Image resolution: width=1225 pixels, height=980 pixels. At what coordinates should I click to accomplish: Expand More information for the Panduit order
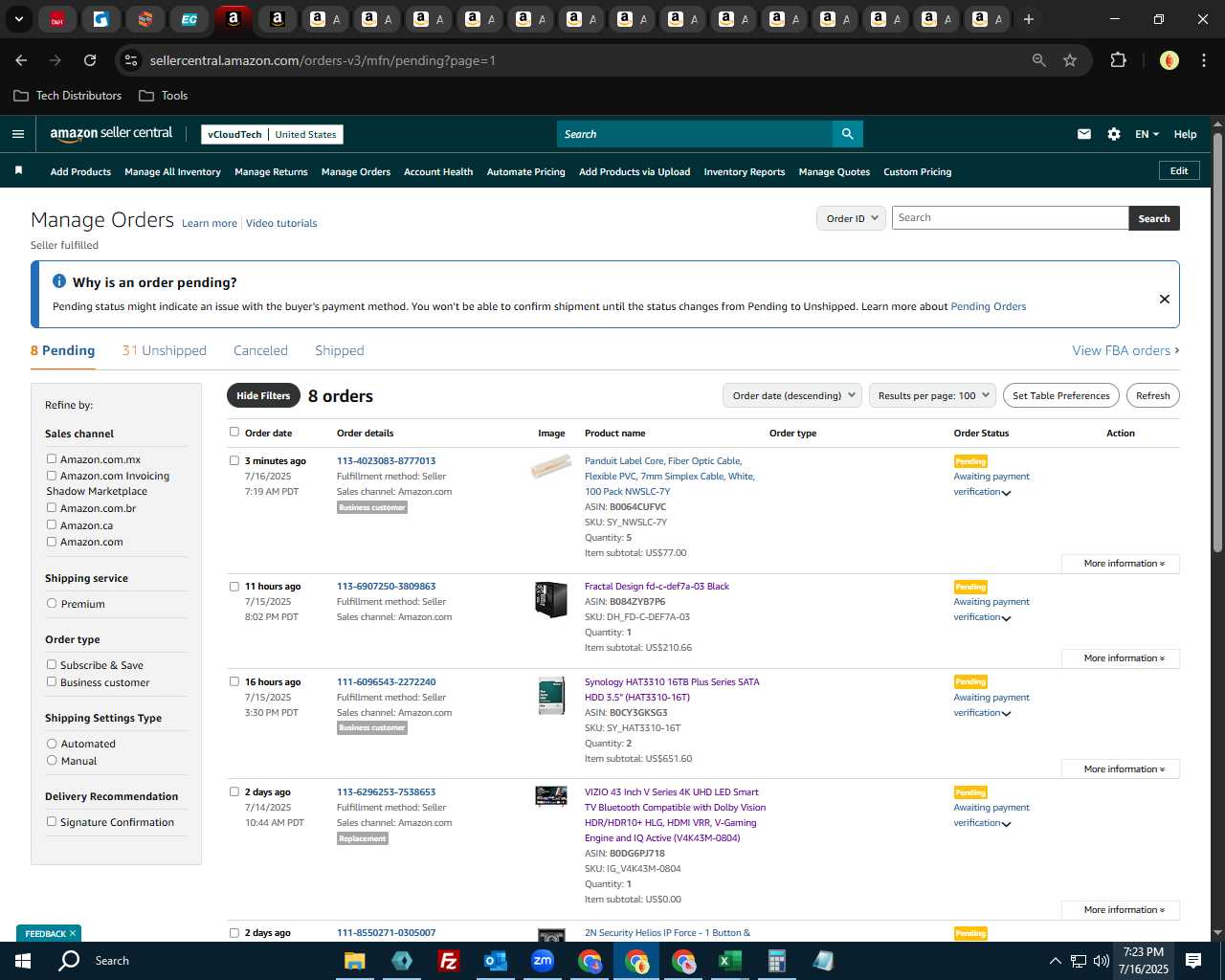tap(1121, 564)
